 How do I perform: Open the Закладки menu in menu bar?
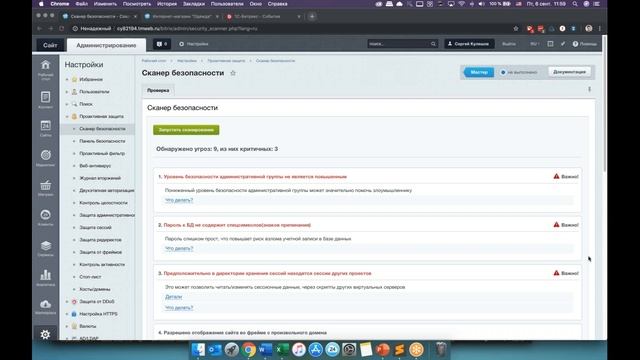point(194,4)
